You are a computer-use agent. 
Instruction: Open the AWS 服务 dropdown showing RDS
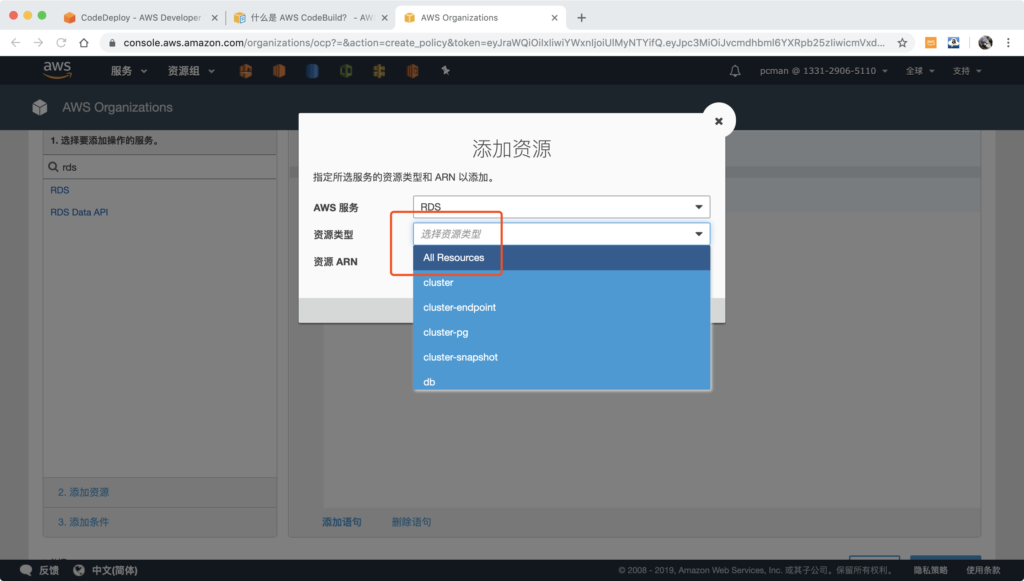tap(561, 207)
